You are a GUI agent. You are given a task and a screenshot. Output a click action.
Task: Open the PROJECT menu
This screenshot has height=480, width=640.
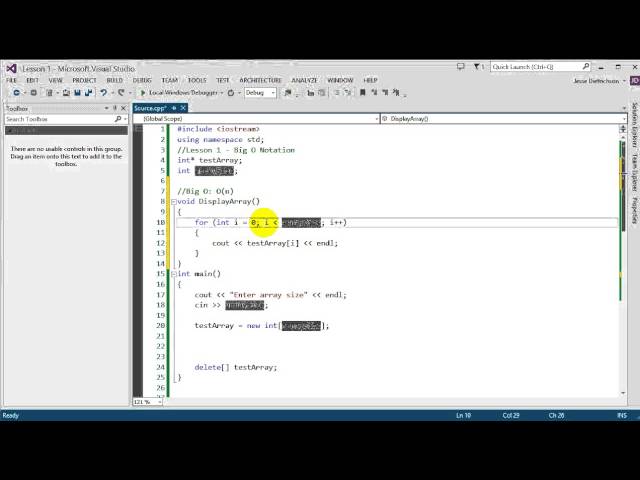coord(84,80)
